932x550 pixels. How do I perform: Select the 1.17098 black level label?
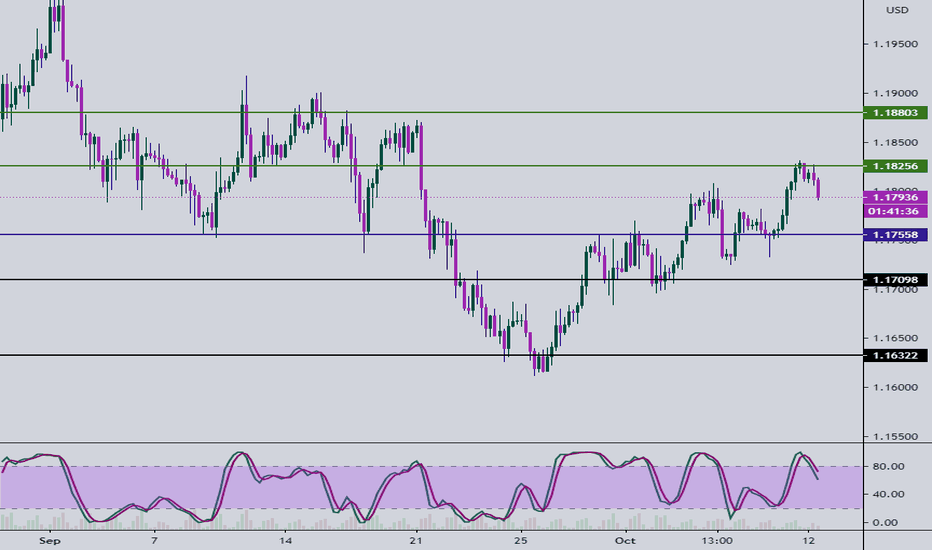[x=895, y=279]
